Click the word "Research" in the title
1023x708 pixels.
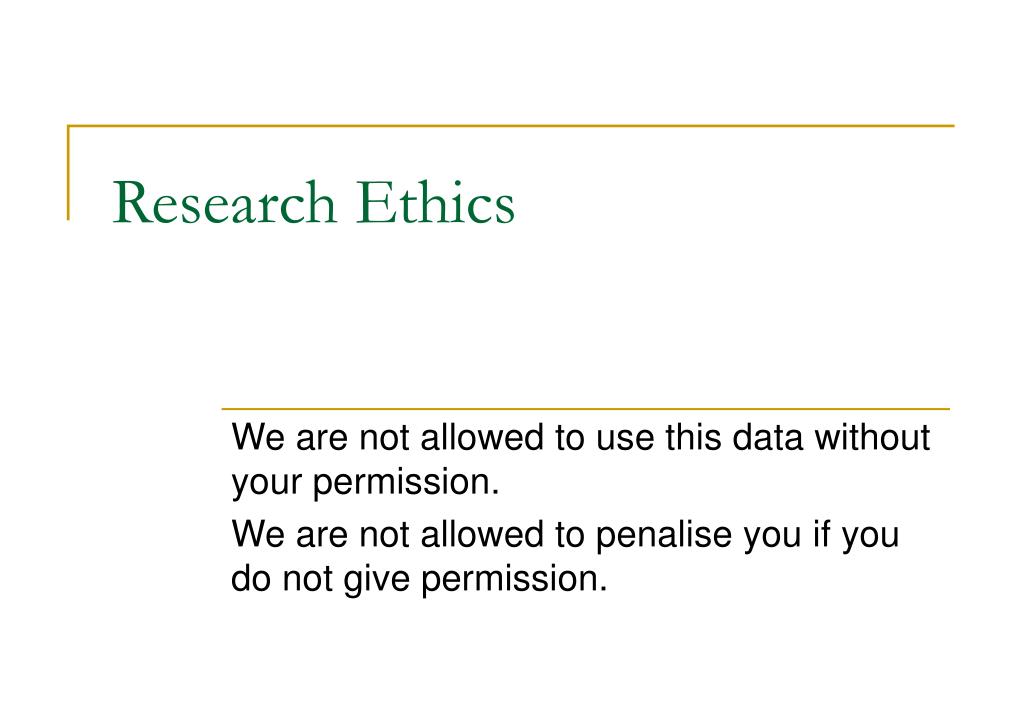tap(224, 202)
